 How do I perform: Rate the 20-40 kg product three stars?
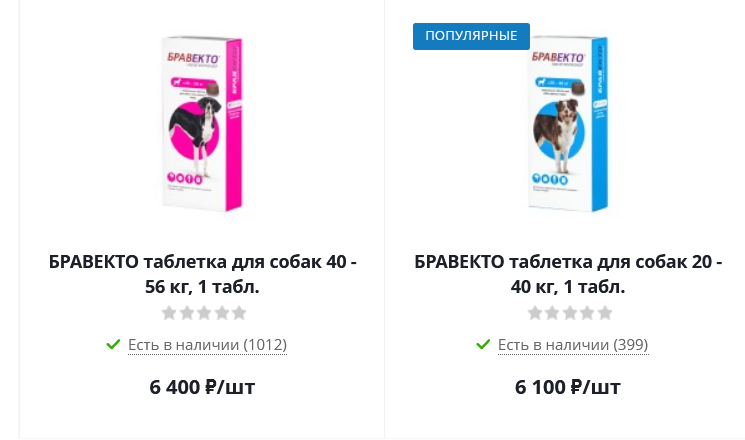(570, 313)
